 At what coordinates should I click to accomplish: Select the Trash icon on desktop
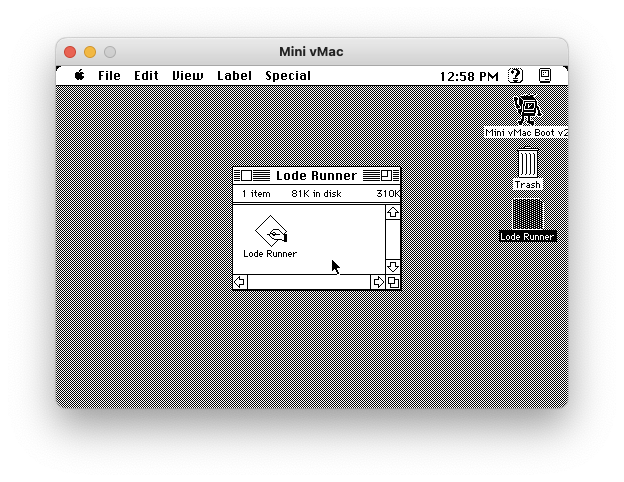pos(528,162)
